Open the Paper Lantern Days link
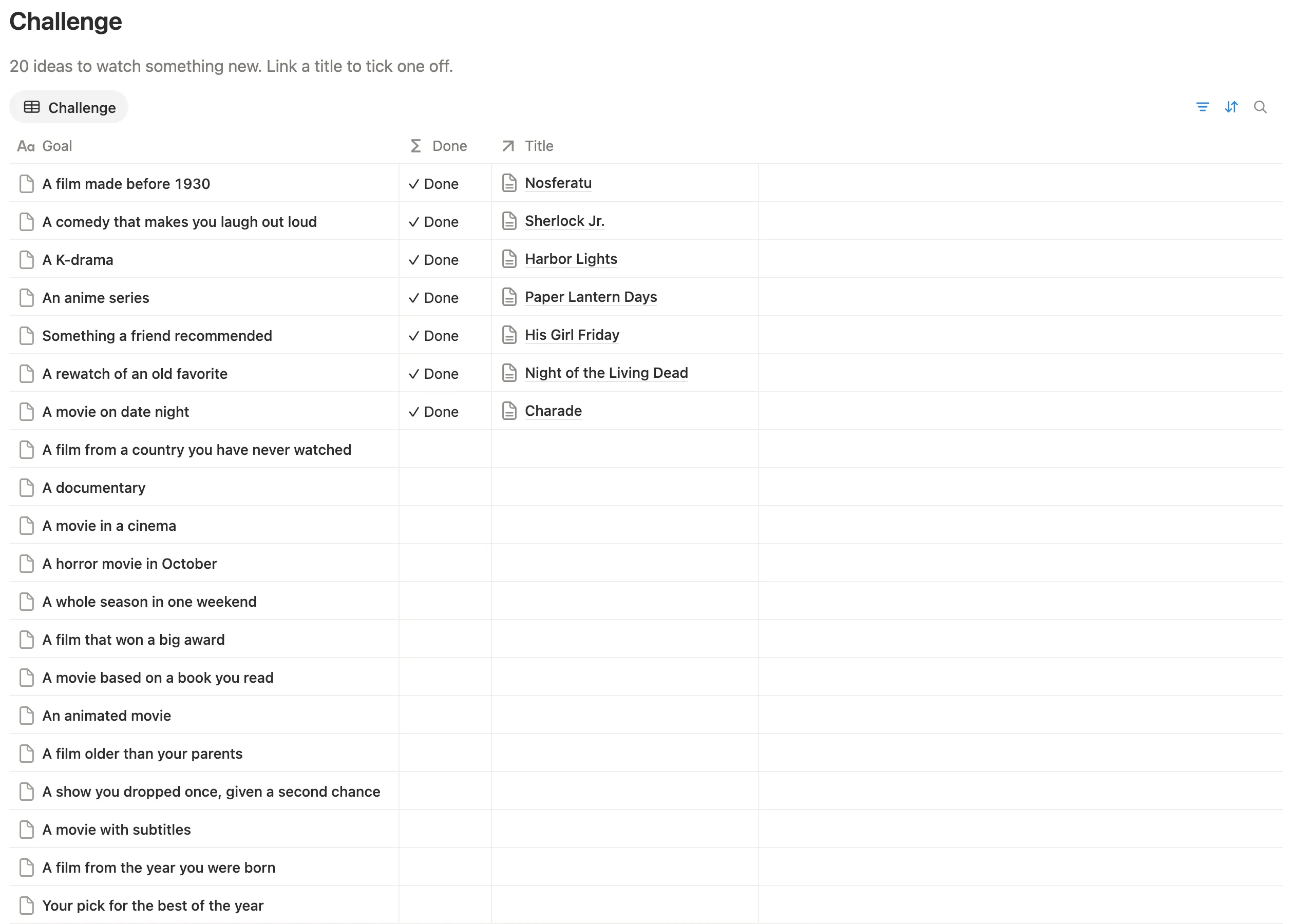 pyautogui.click(x=591, y=297)
